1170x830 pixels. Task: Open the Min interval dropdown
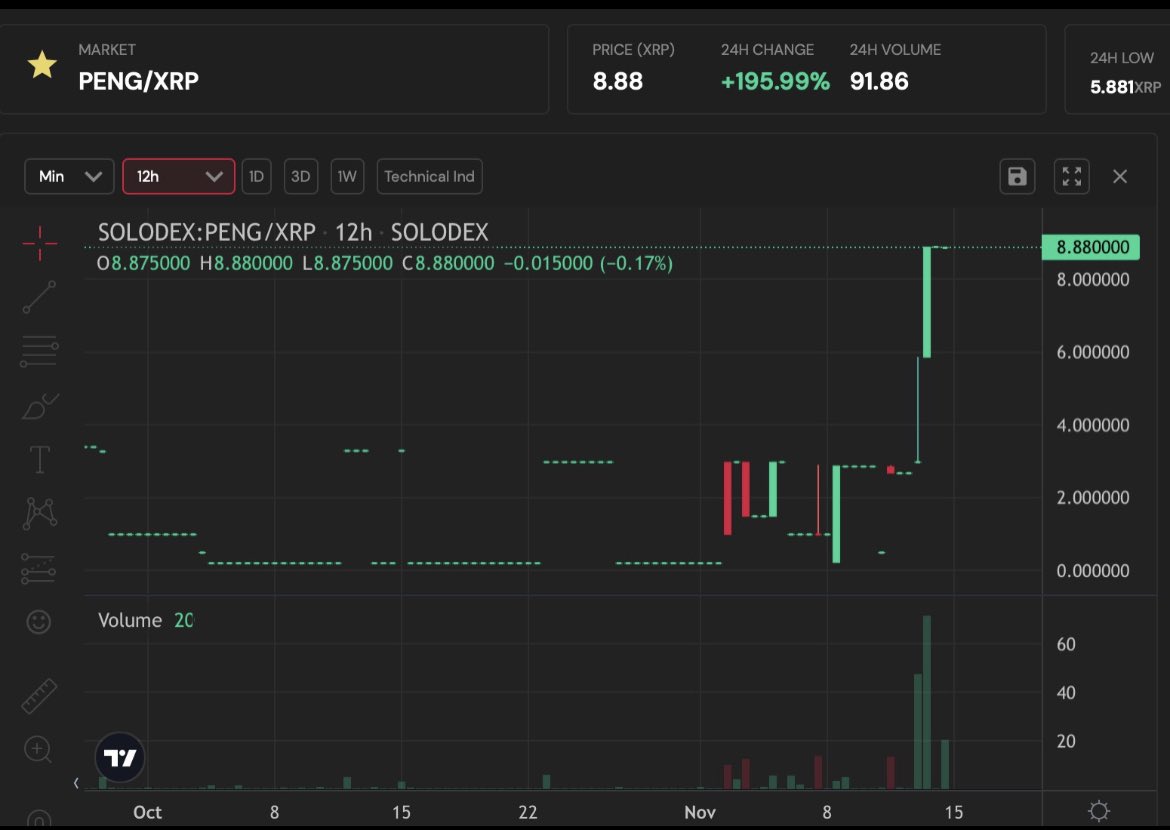point(68,176)
